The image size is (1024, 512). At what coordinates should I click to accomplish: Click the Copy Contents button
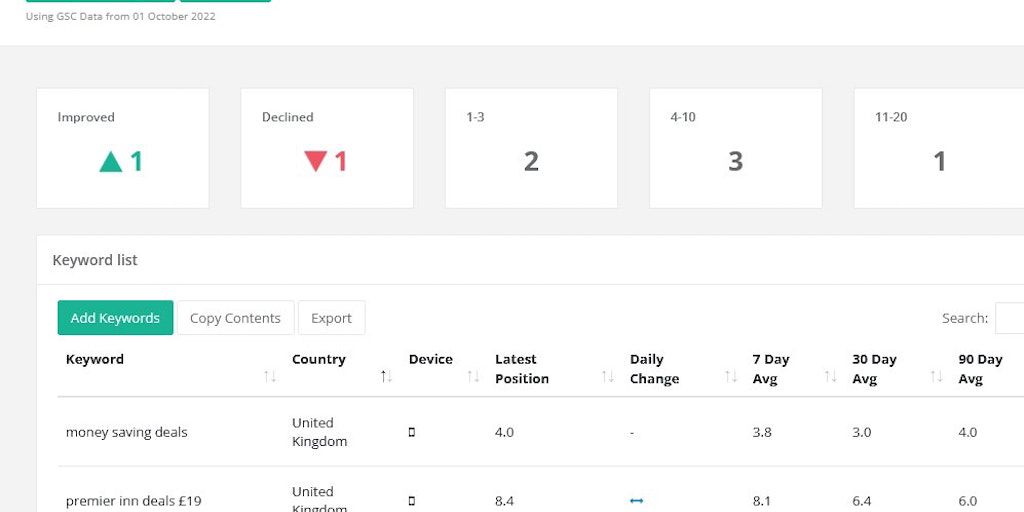(x=235, y=318)
